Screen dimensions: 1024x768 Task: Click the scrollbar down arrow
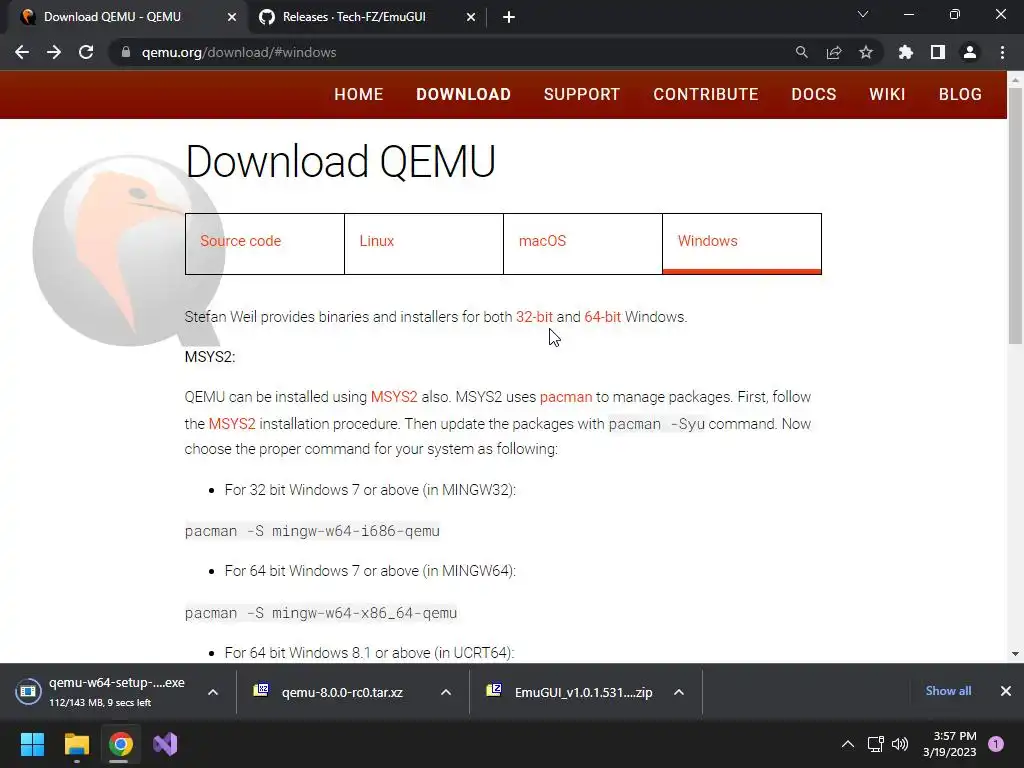pyautogui.click(x=1015, y=654)
